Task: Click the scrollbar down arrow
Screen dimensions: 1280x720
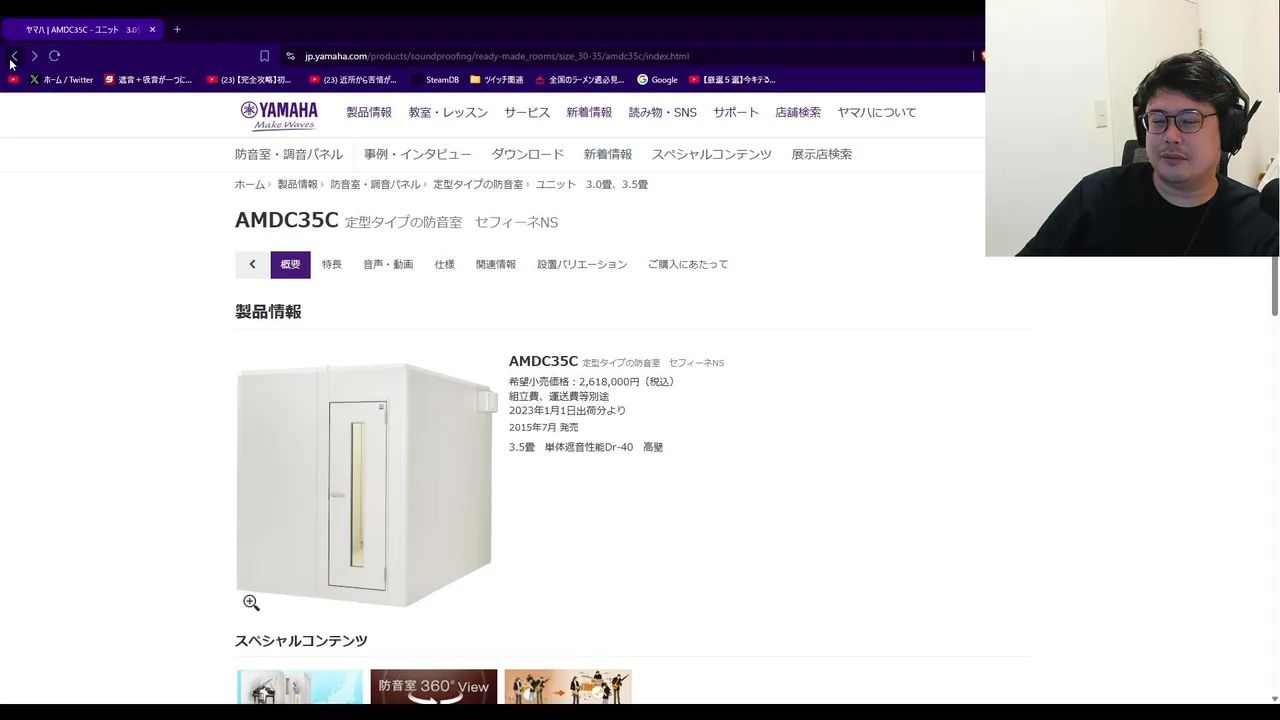Action: point(1275,698)
